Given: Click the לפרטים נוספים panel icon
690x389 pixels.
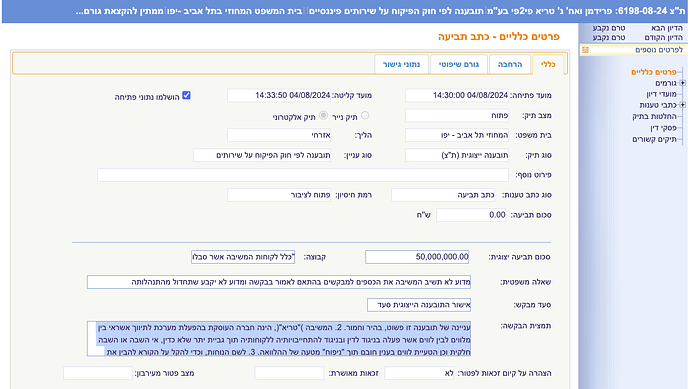Looking at the screenshot, I should [x=585, y=50].
